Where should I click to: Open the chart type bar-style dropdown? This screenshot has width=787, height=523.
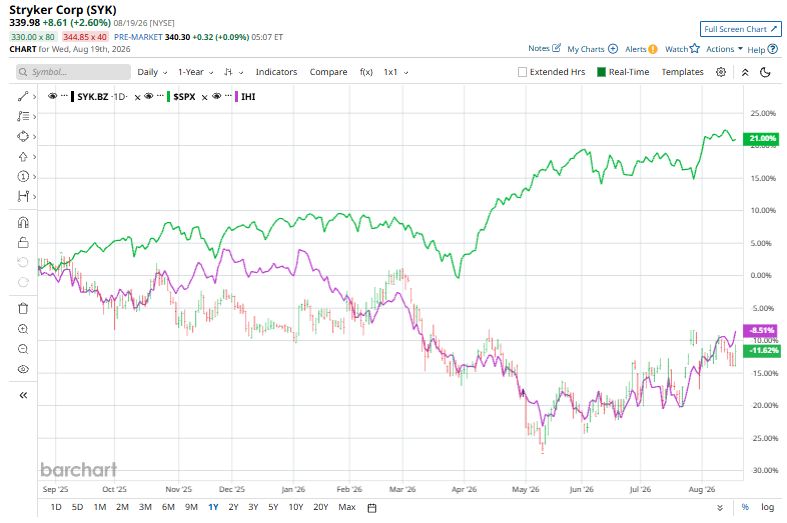[234, 72]
